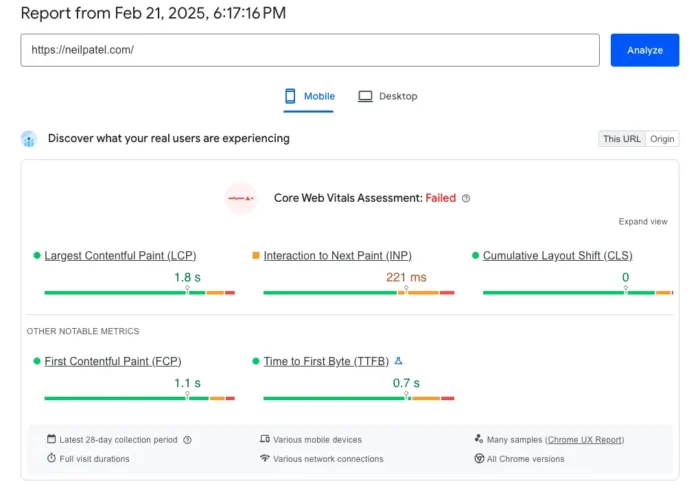Select the Origin toggle
The width and height of the screenshot is (700, 488).
point(662,139)
